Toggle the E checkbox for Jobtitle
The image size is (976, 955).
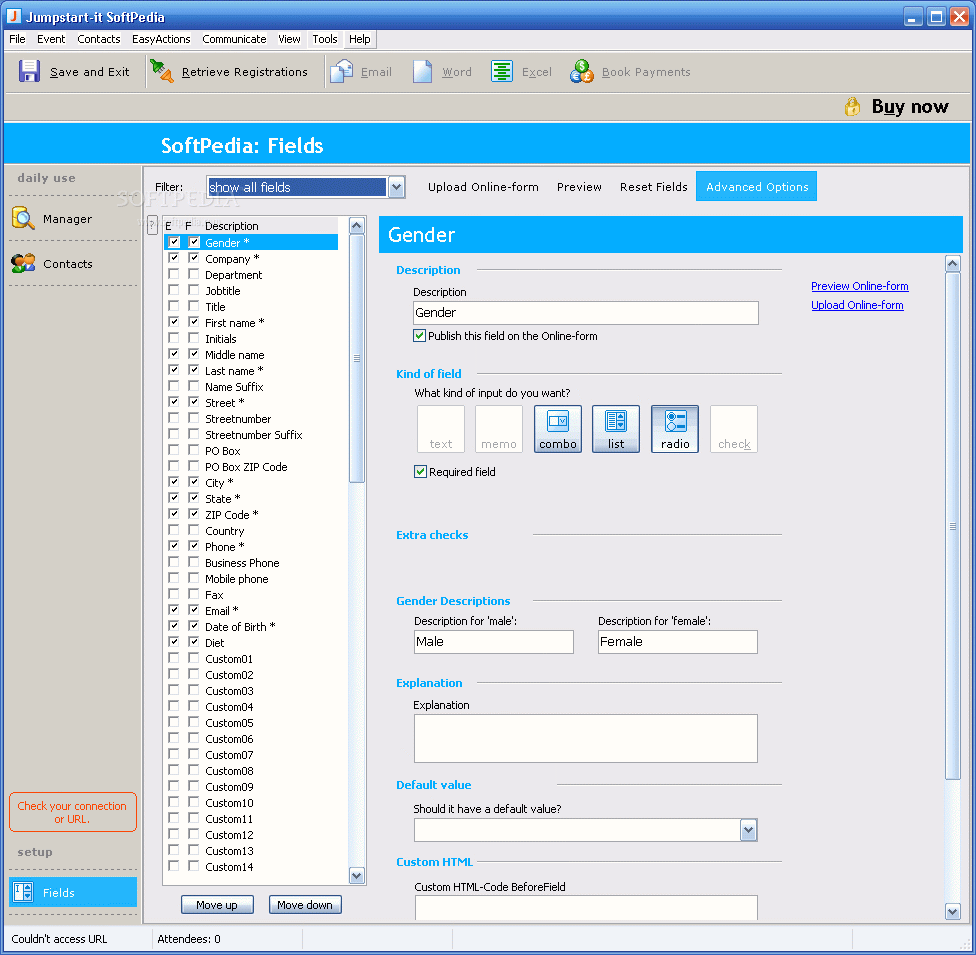174,290
